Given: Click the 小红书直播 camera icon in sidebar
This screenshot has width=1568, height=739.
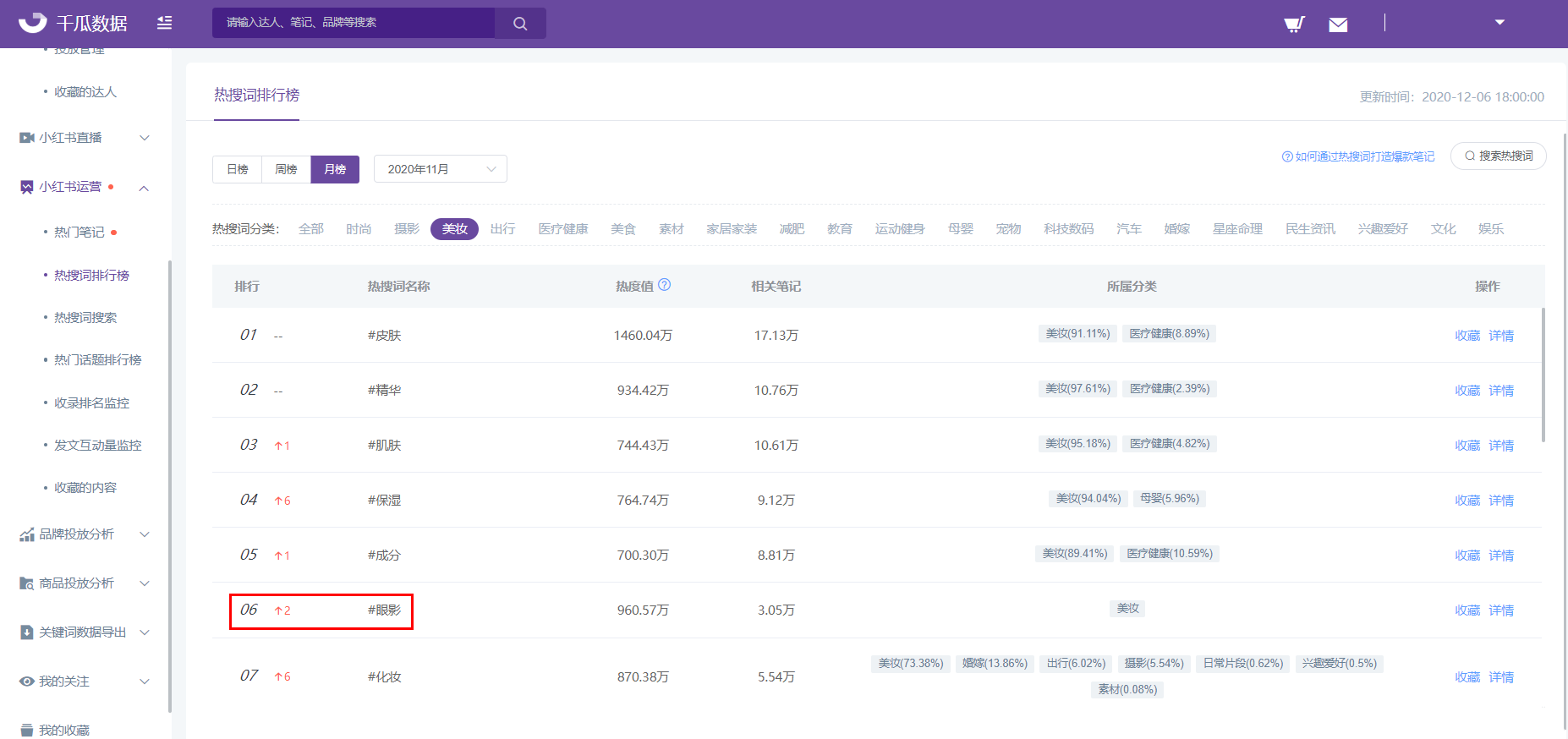Looking at the screenshot, I should pyautogui.click(x=27, y=138).
